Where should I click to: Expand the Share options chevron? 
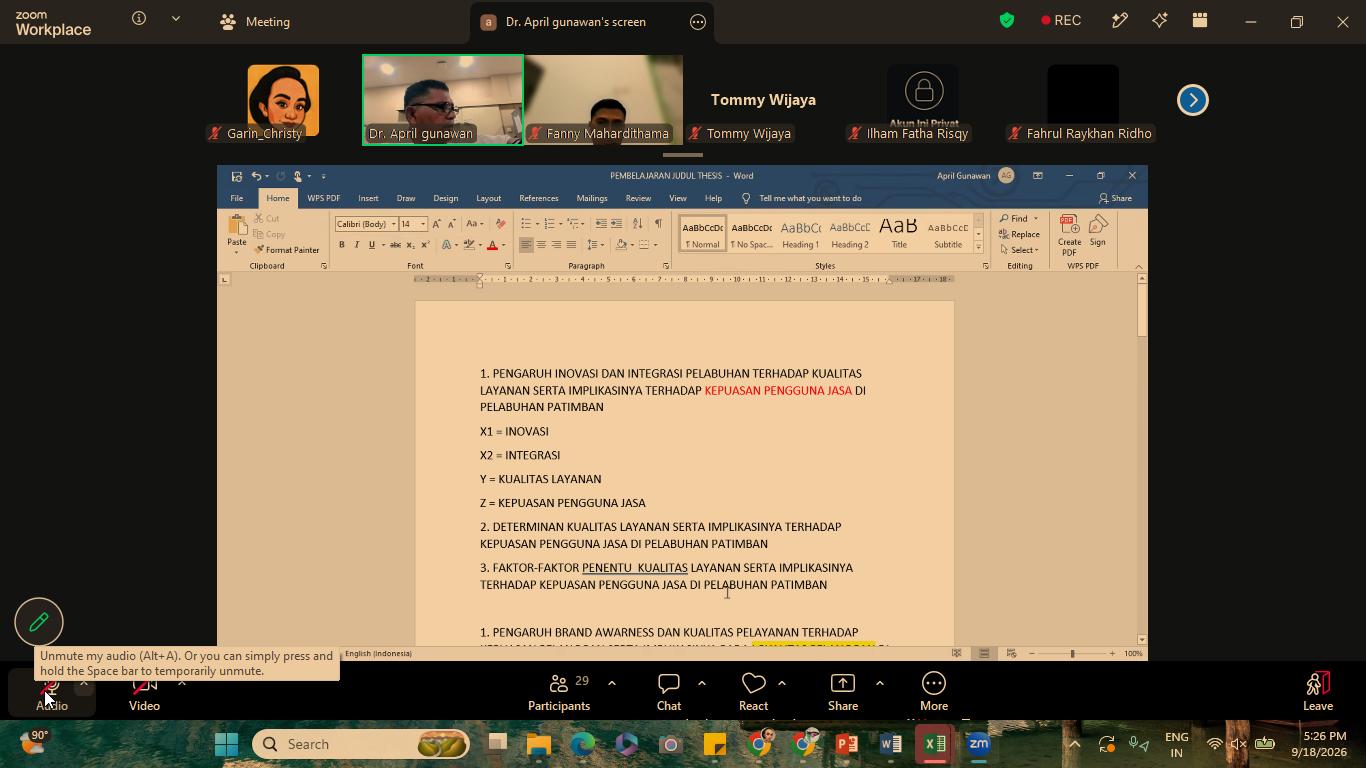(x=879, y=683)
